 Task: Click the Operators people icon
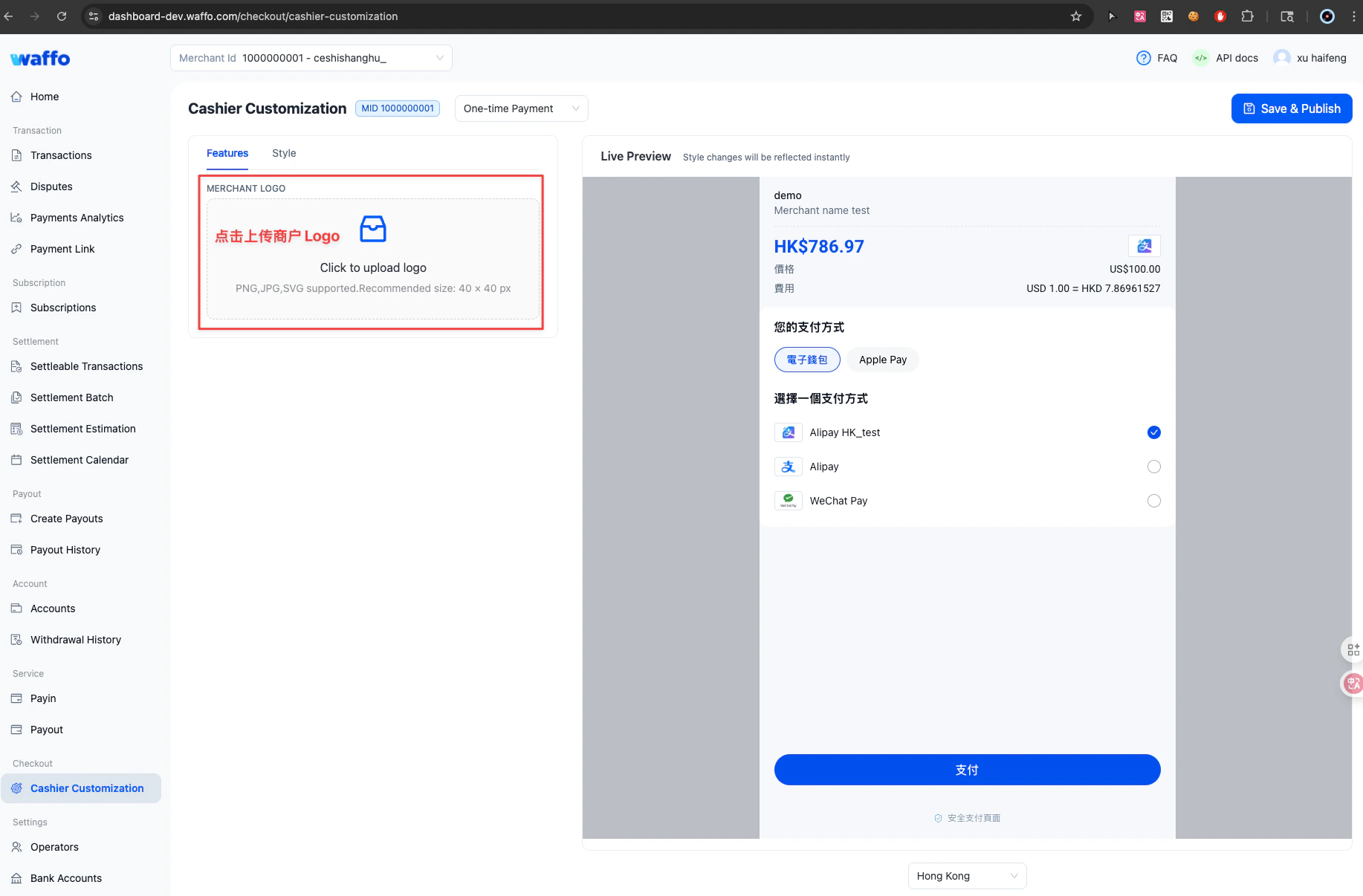(16, 847)
